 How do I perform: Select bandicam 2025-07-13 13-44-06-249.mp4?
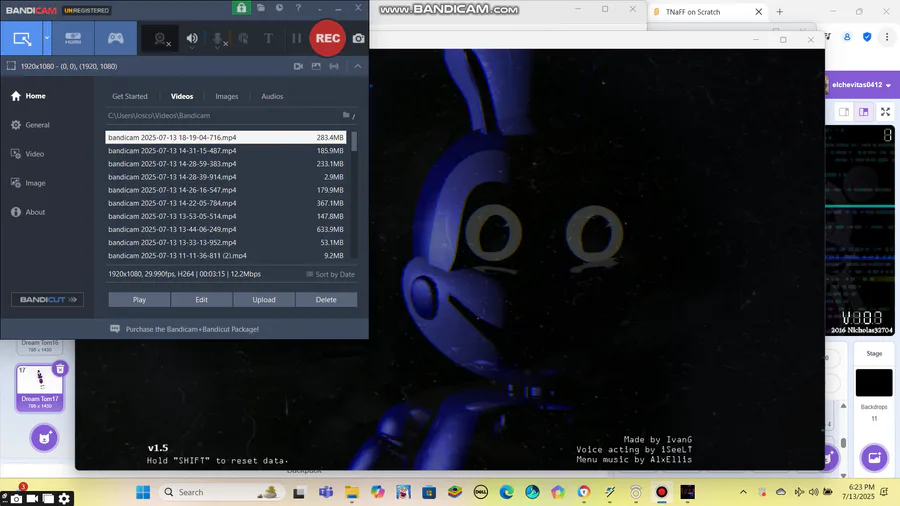pos(226,229)
